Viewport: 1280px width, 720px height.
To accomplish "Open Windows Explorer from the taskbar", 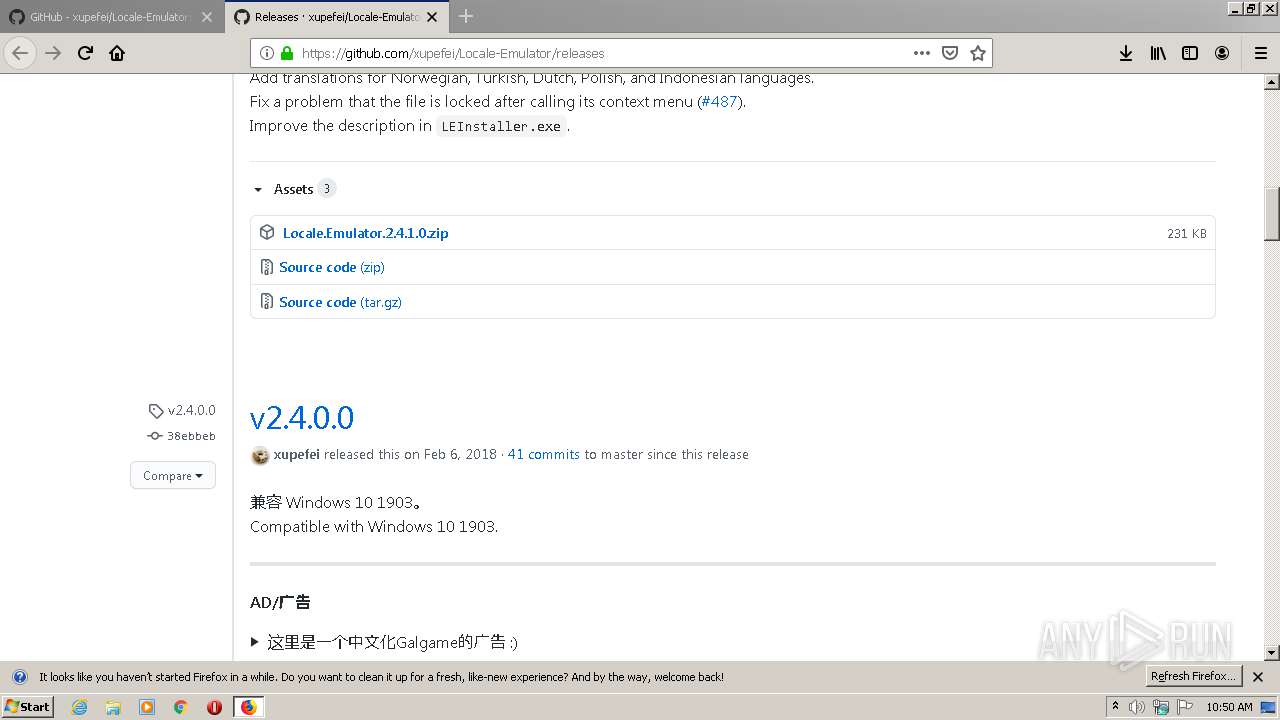I will tap(113, 707).
